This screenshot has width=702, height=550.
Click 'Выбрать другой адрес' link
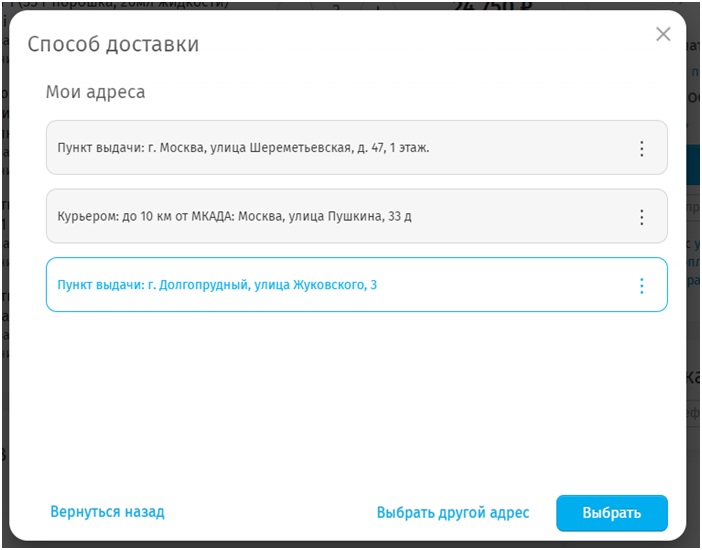click(x=452, y=513)
